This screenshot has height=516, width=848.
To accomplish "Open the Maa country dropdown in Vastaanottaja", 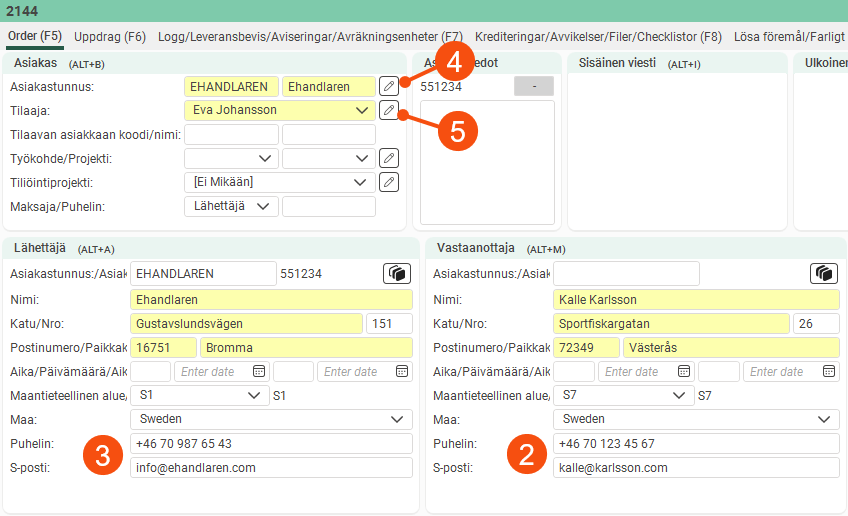I will 825,419.
